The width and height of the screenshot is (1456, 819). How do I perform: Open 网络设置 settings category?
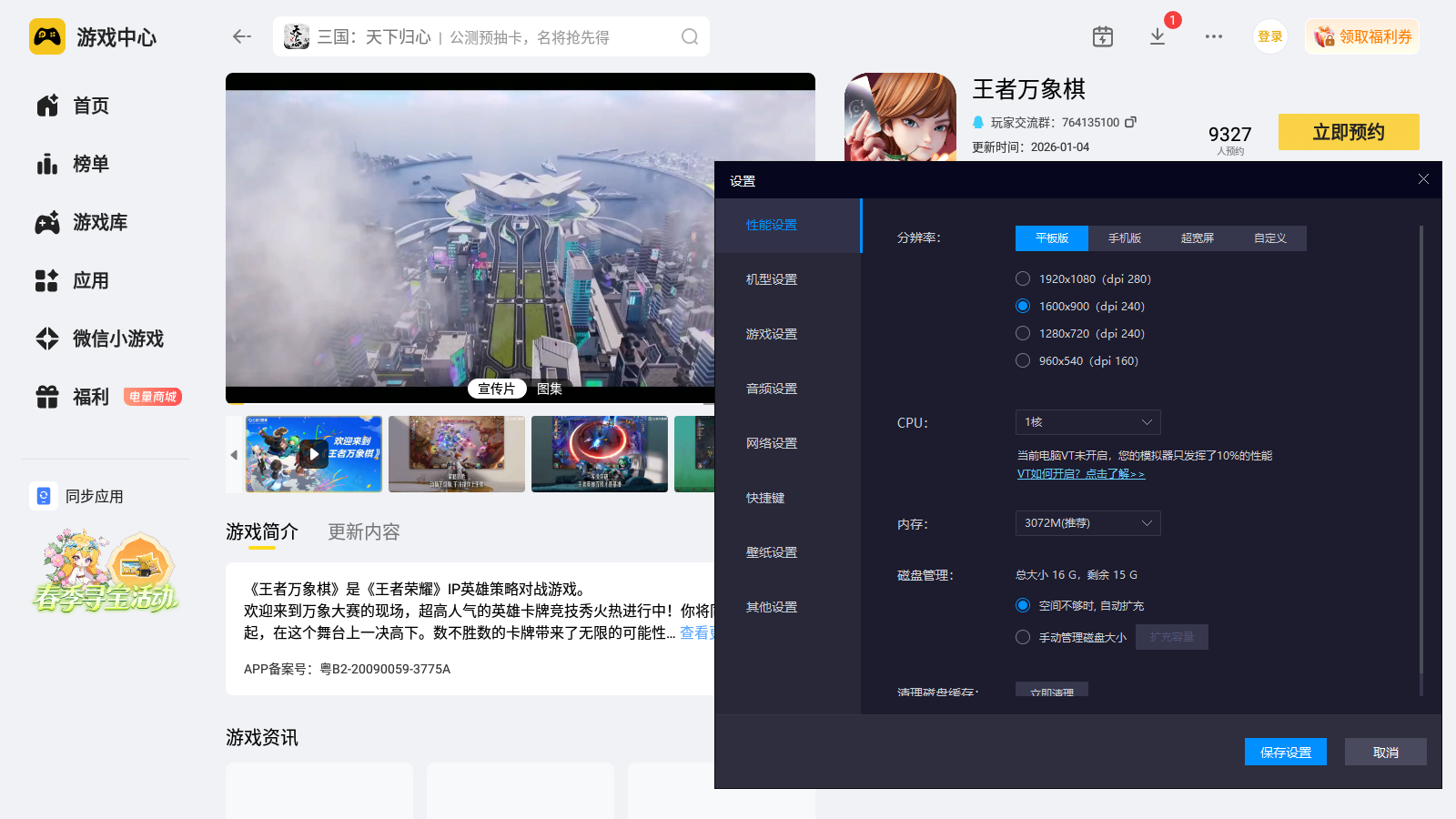click(788, 444)
